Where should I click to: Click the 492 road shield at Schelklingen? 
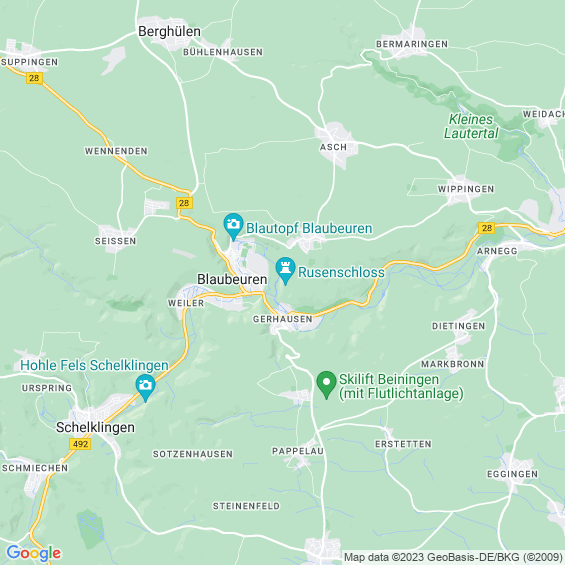tap(80, 444)
